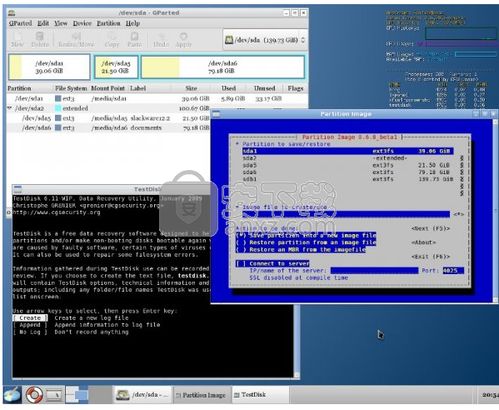
Task: Click the Flags column header
Action: pos(295,88)
